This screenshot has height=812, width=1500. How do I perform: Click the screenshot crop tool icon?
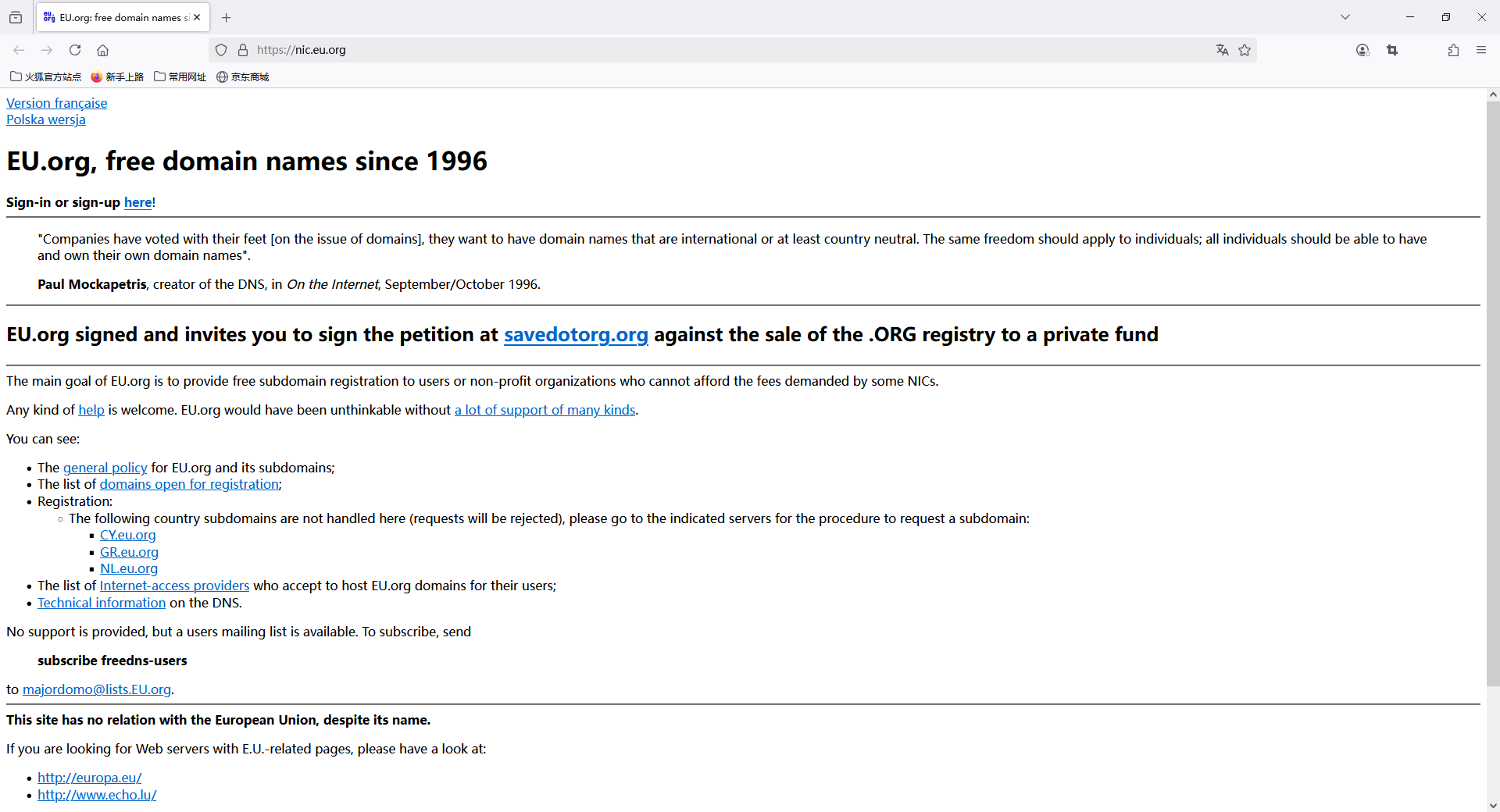(x=1392, y=50)
